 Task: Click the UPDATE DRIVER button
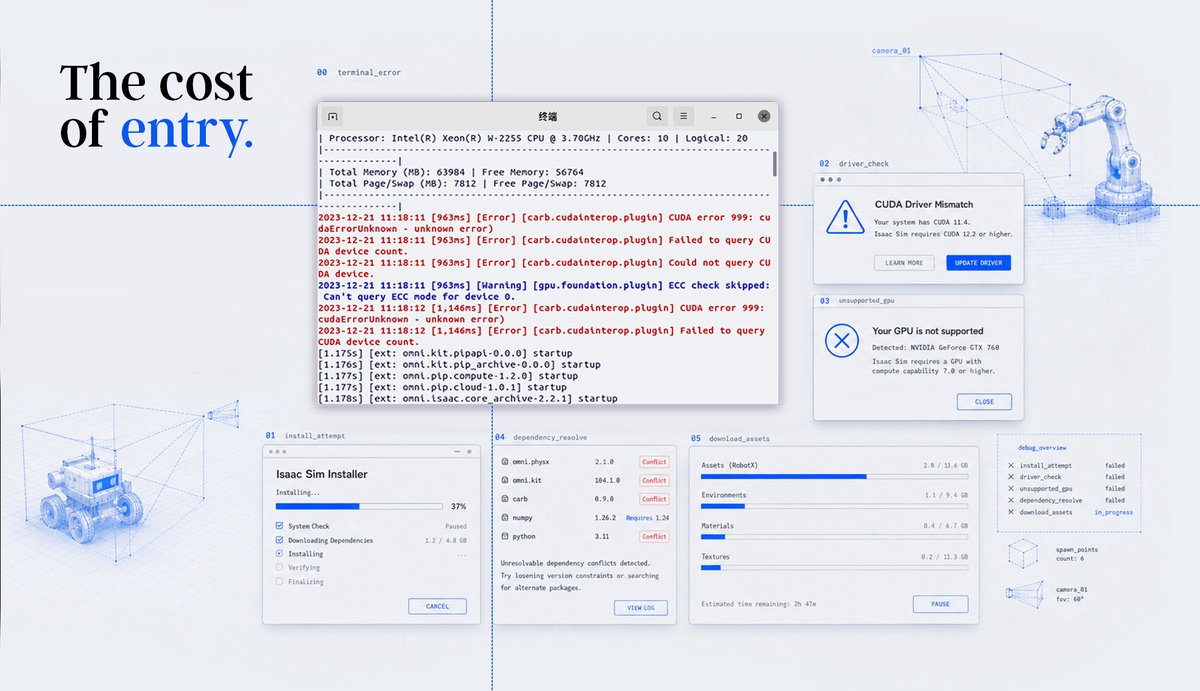tap(979, 263)
